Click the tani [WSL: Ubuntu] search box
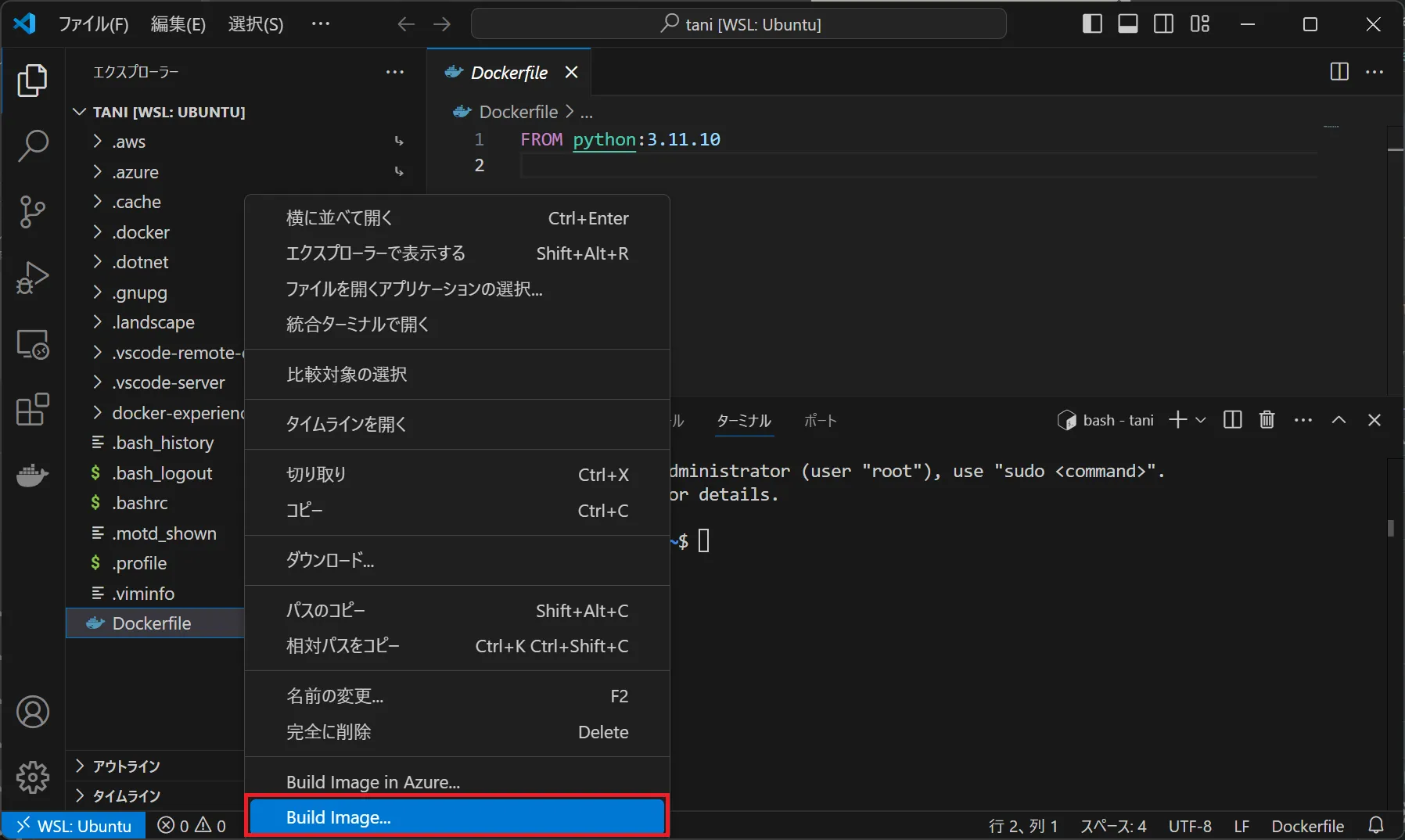The height and width of the screenshot is (840, 1405). pyautogui.click(x=738, y=23)
